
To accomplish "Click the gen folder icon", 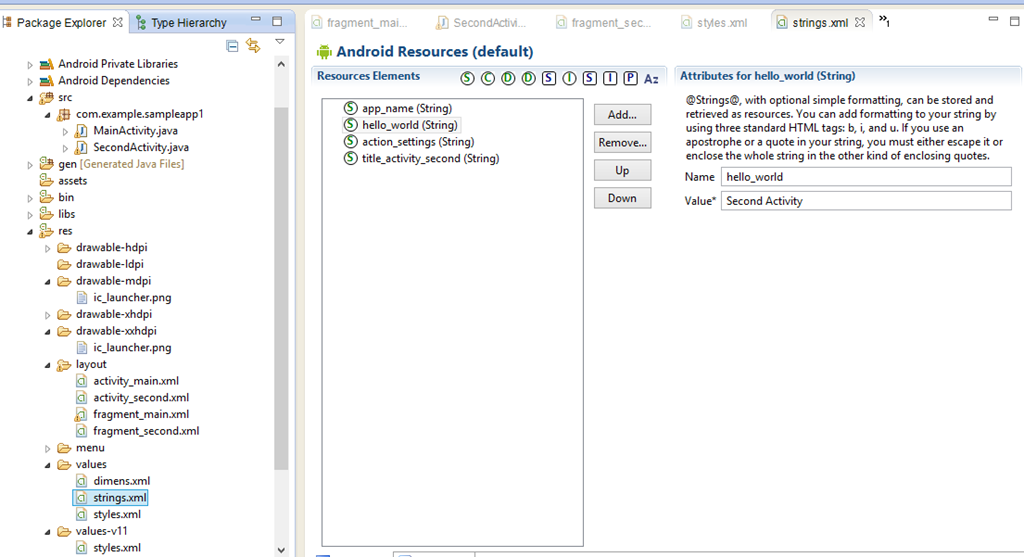I will pos(46,164).
